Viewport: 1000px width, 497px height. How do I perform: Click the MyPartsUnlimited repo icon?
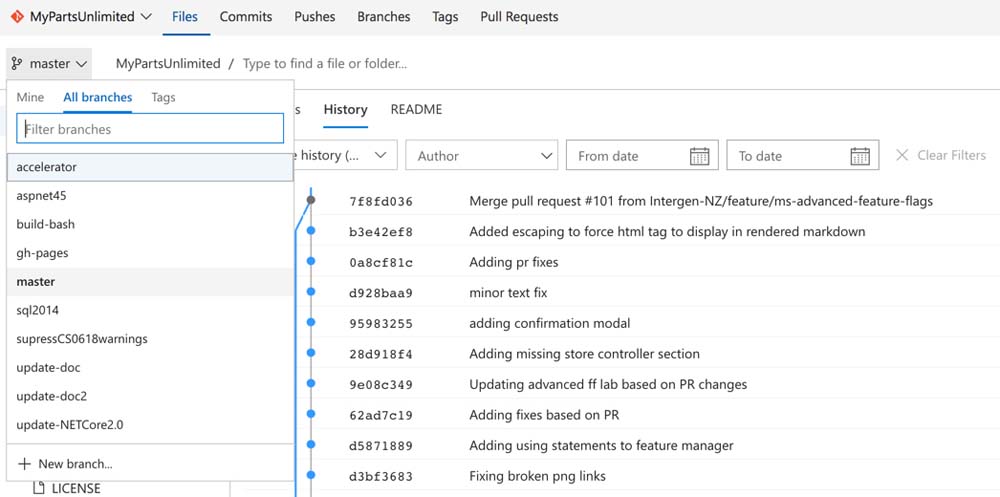click(17, 17)
